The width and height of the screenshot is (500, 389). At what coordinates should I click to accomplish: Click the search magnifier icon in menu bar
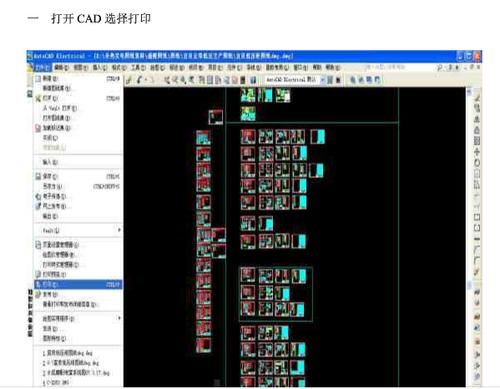click(x=439, y=68)
